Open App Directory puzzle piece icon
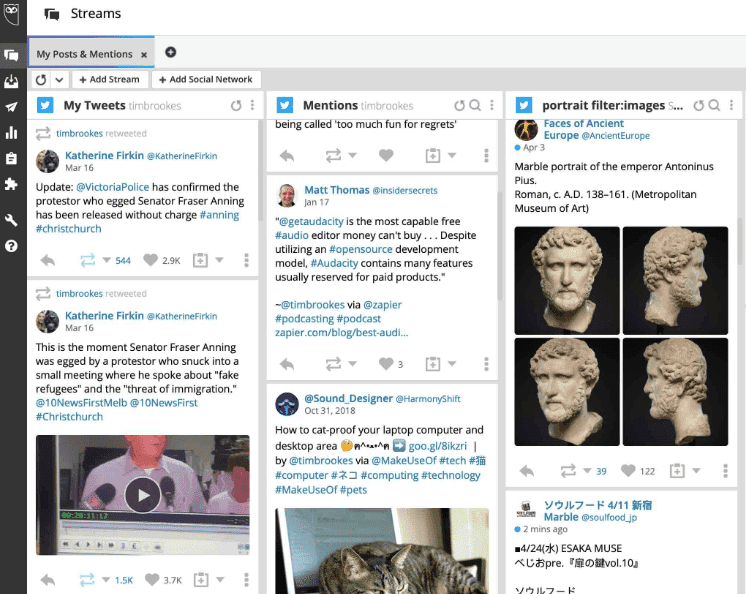Screen dimensions: 746x594 coord(11,184)
